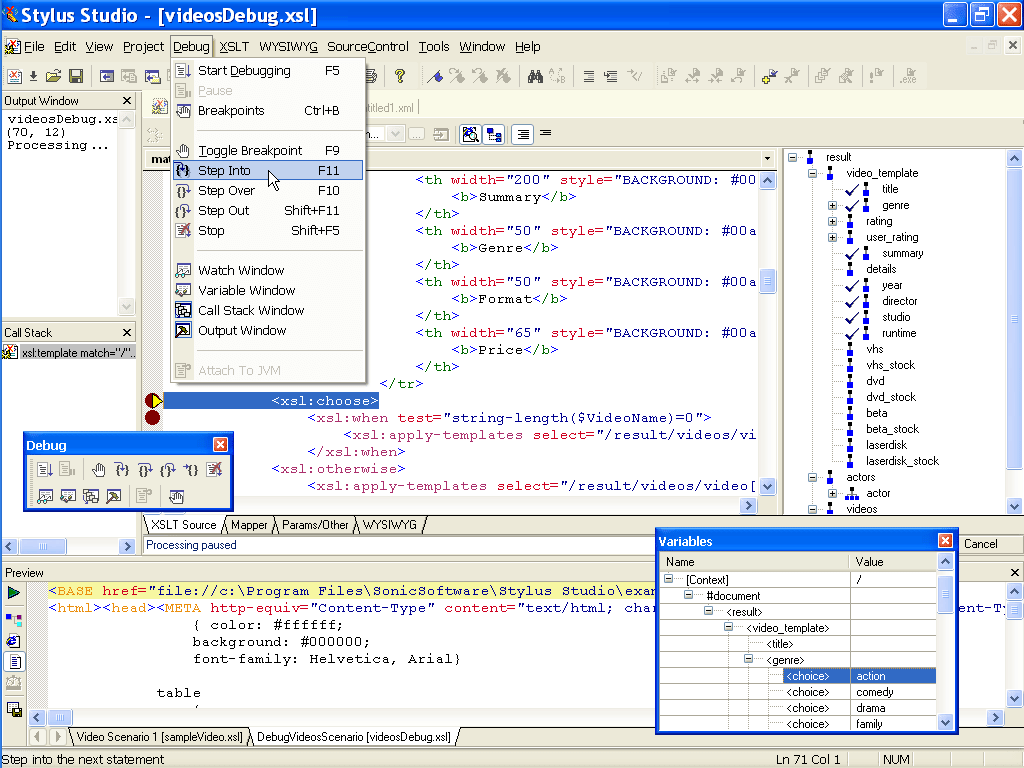Collapse the video_template tree node

[813, 172]
